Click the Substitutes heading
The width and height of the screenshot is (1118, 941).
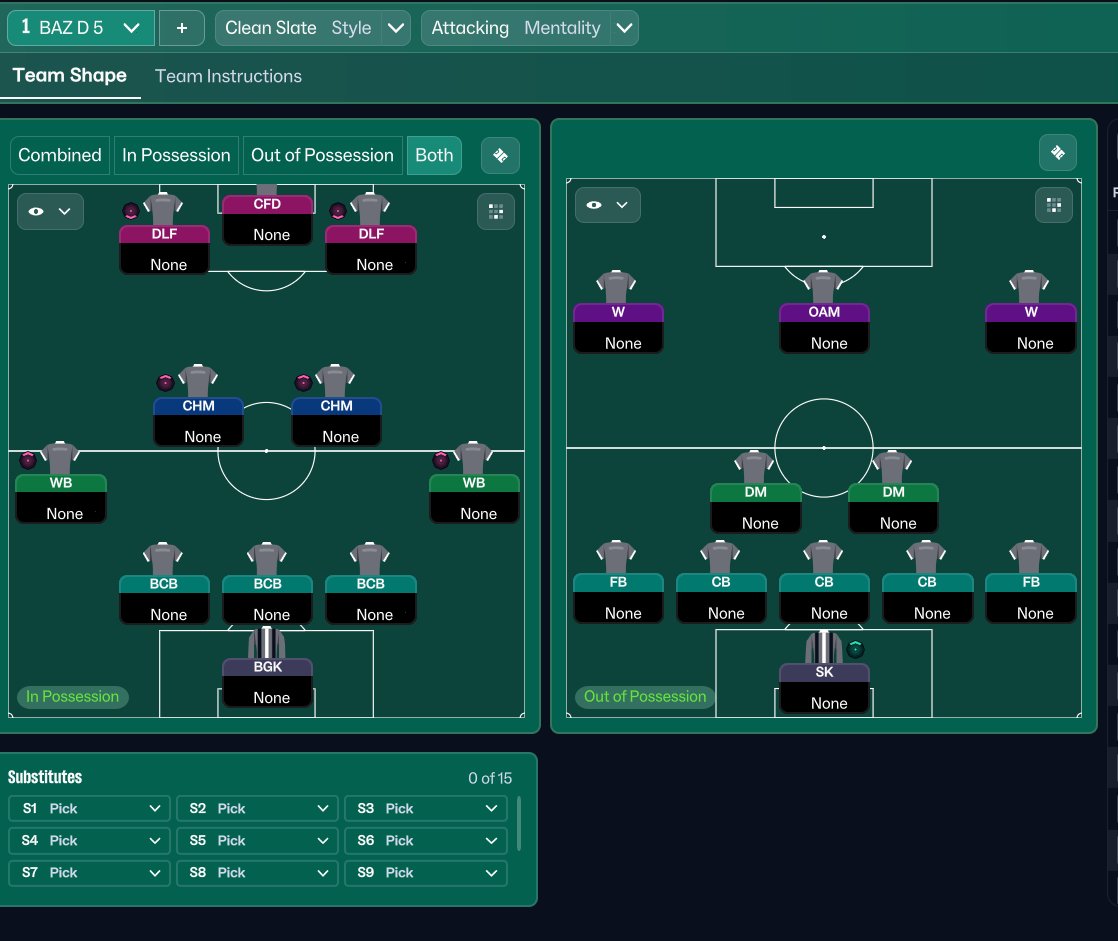point(45,777)
